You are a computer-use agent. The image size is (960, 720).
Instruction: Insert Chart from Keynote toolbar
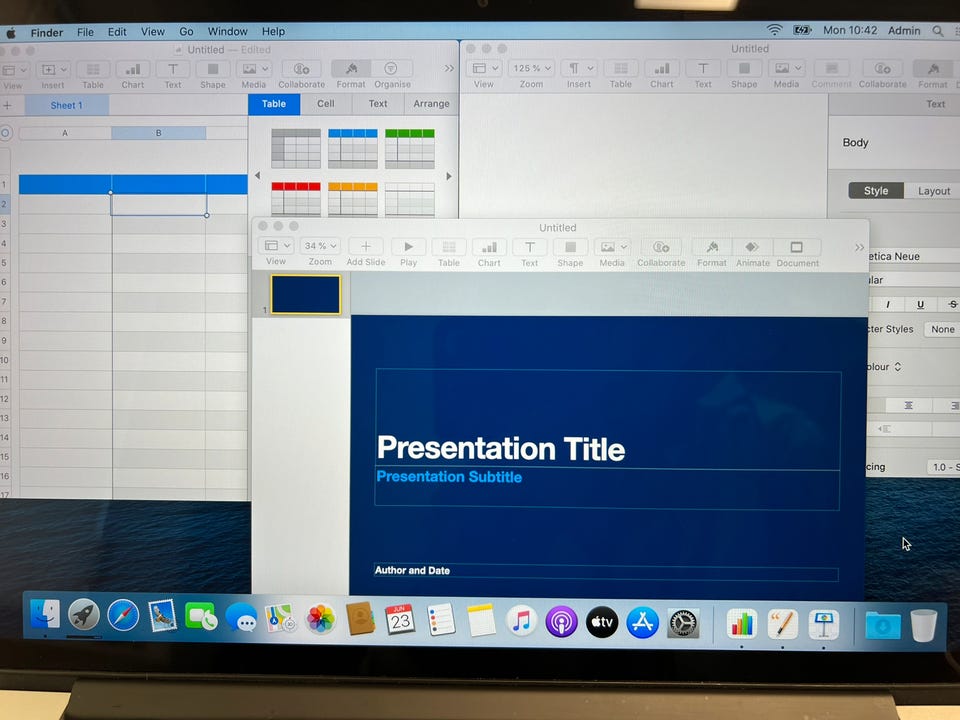(x=489, y=247)
